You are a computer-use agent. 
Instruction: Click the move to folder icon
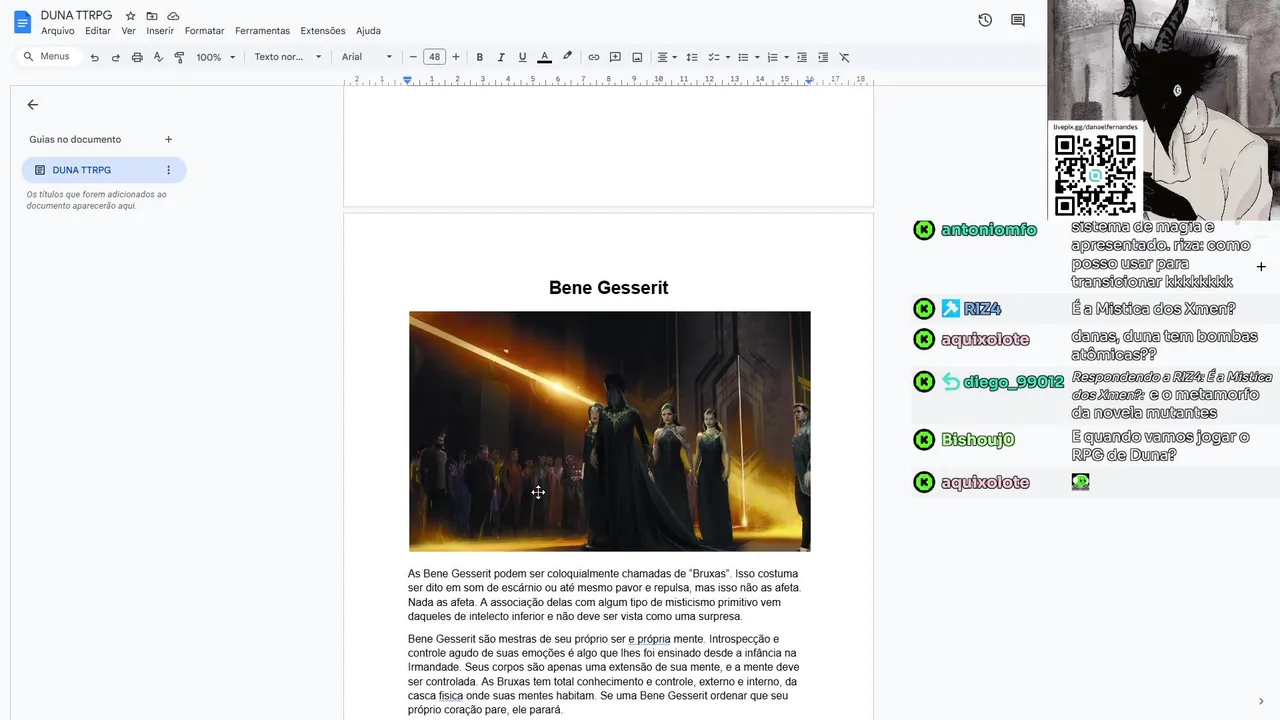pos(152,16)
